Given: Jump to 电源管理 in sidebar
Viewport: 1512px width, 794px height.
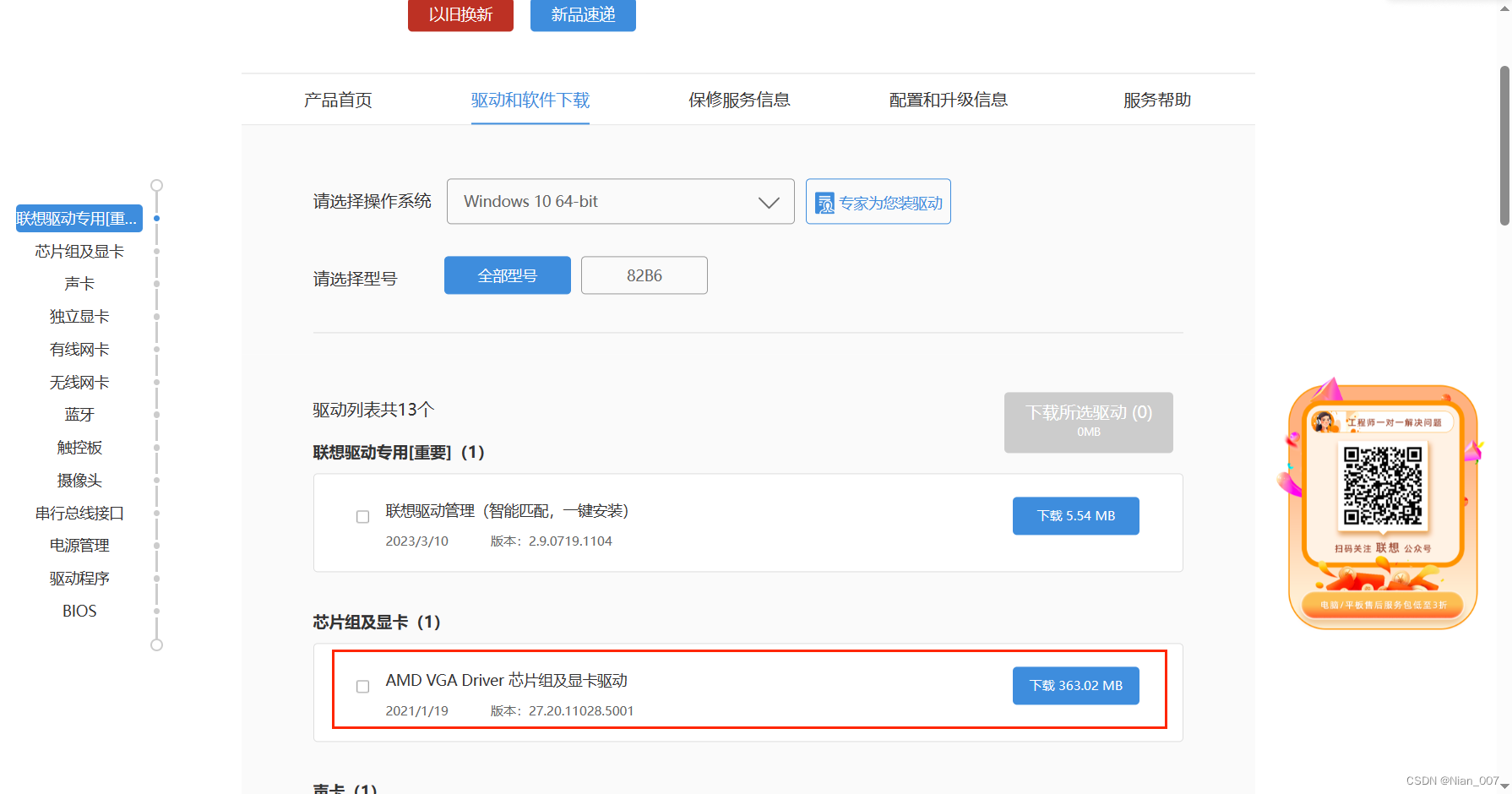Looking at the screenshot, I should click(79, 546).
